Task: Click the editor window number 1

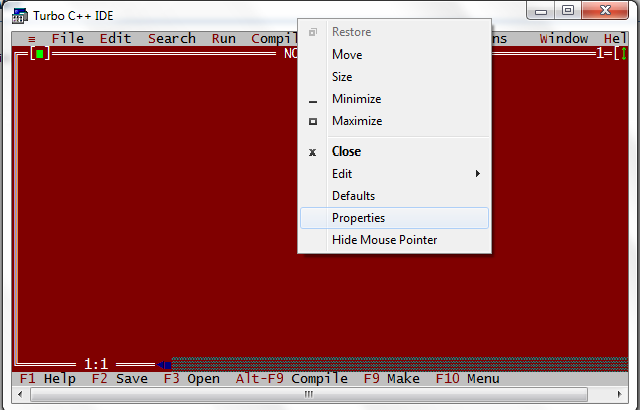Action: pyautogui.click(x=599, y=53)
